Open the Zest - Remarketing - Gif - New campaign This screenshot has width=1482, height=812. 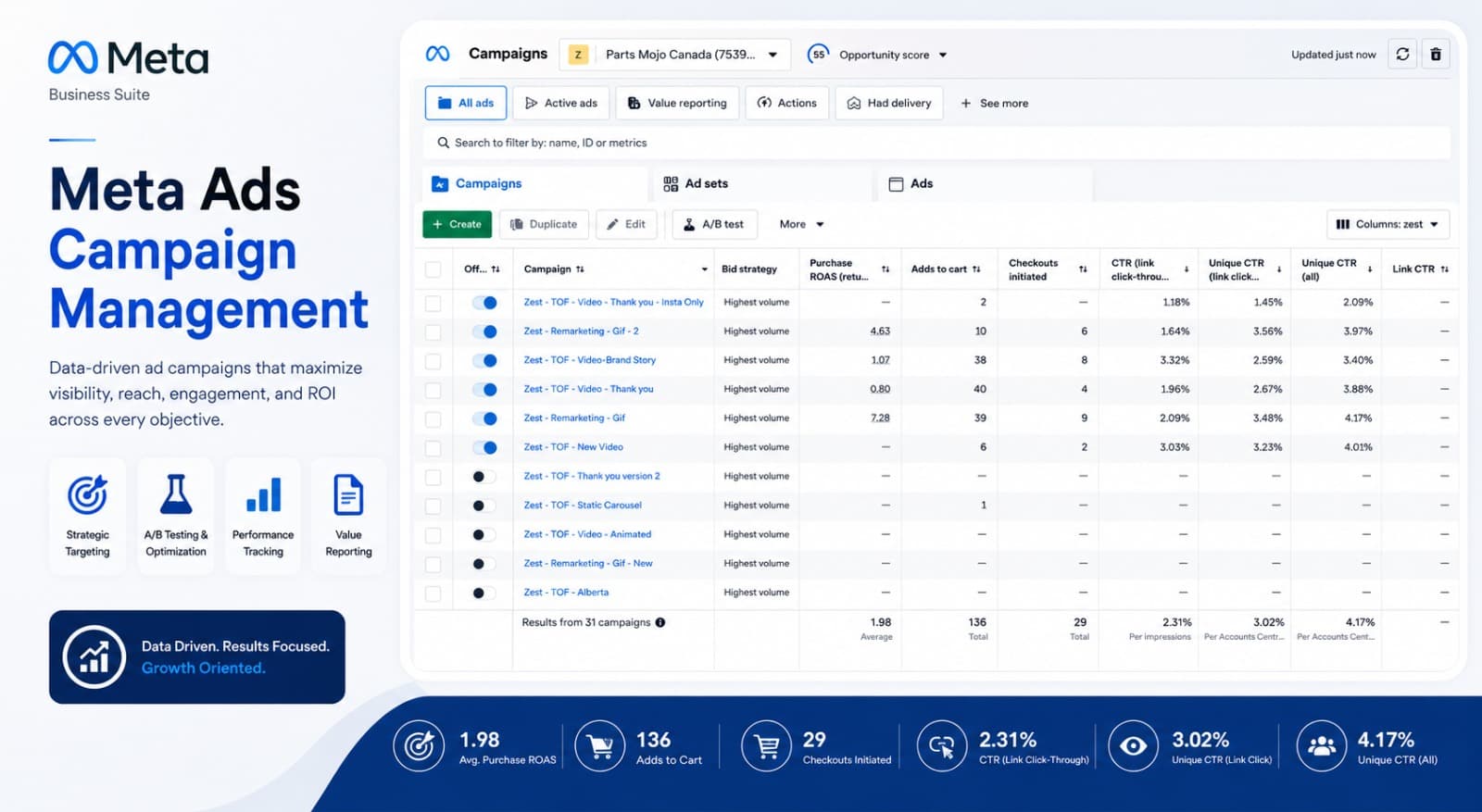coord(588,563)
